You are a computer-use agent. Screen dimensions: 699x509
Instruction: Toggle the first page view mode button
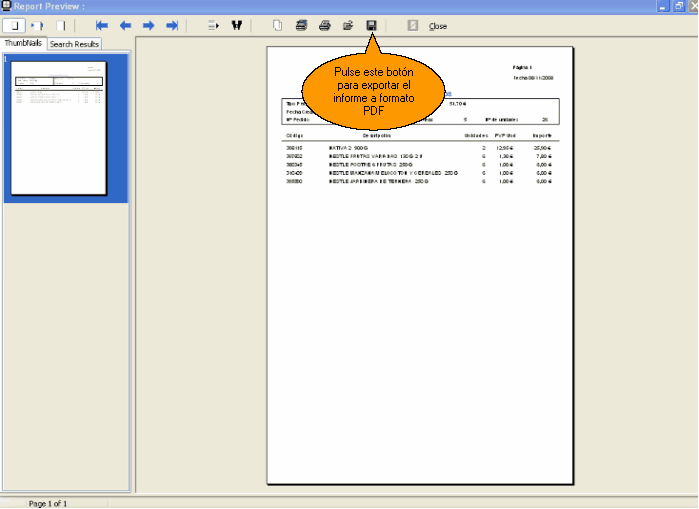pos(15,25)
